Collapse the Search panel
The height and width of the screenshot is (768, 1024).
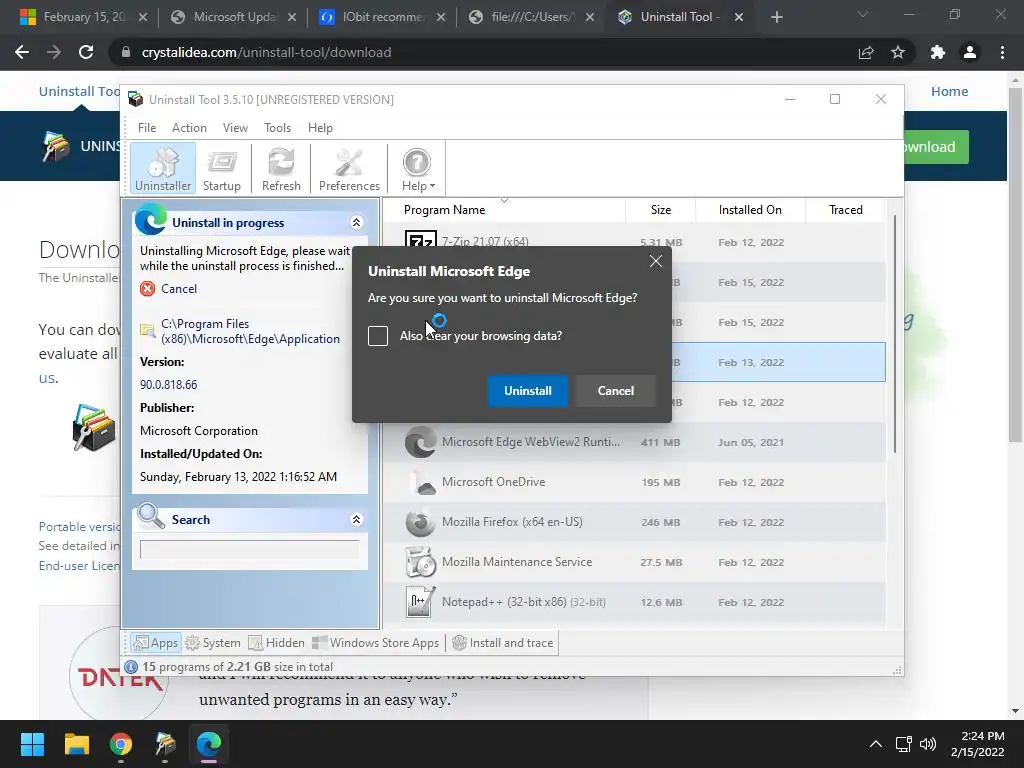click(357, 520)
